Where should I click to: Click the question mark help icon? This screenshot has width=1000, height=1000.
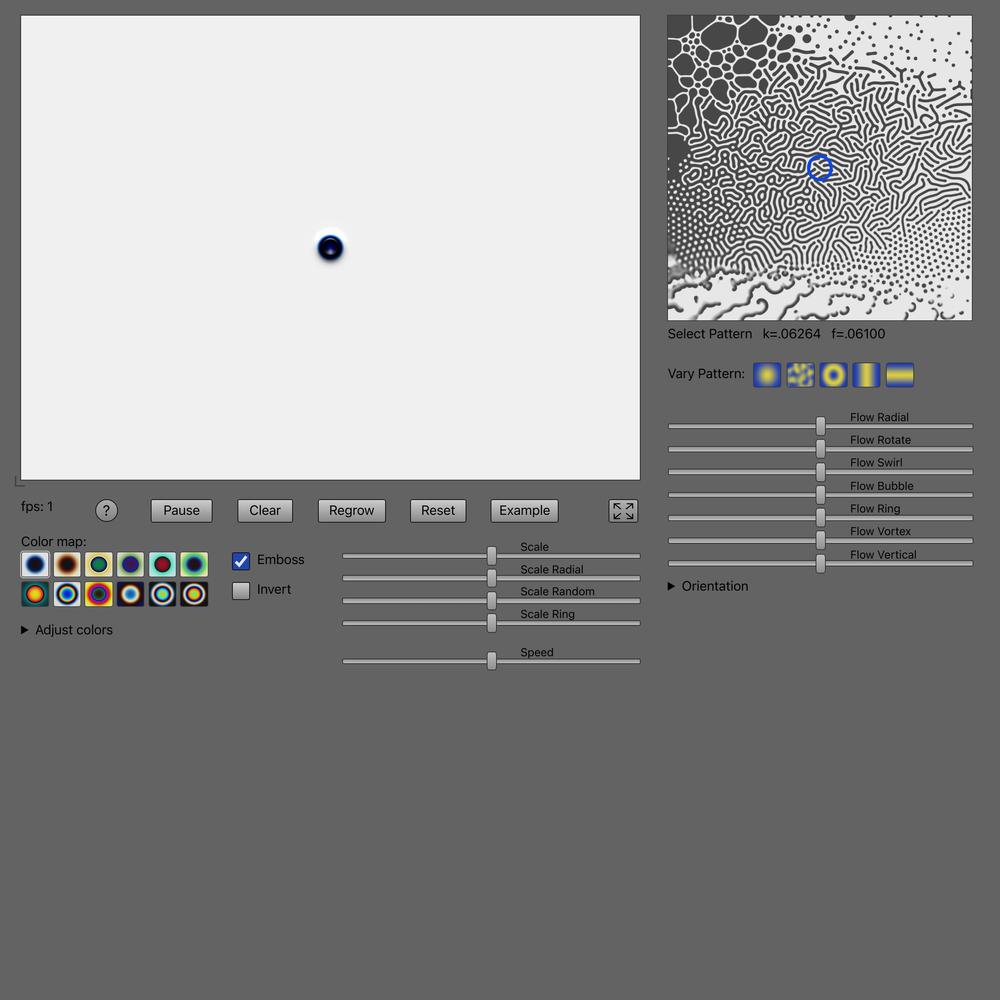click(106, 511)
